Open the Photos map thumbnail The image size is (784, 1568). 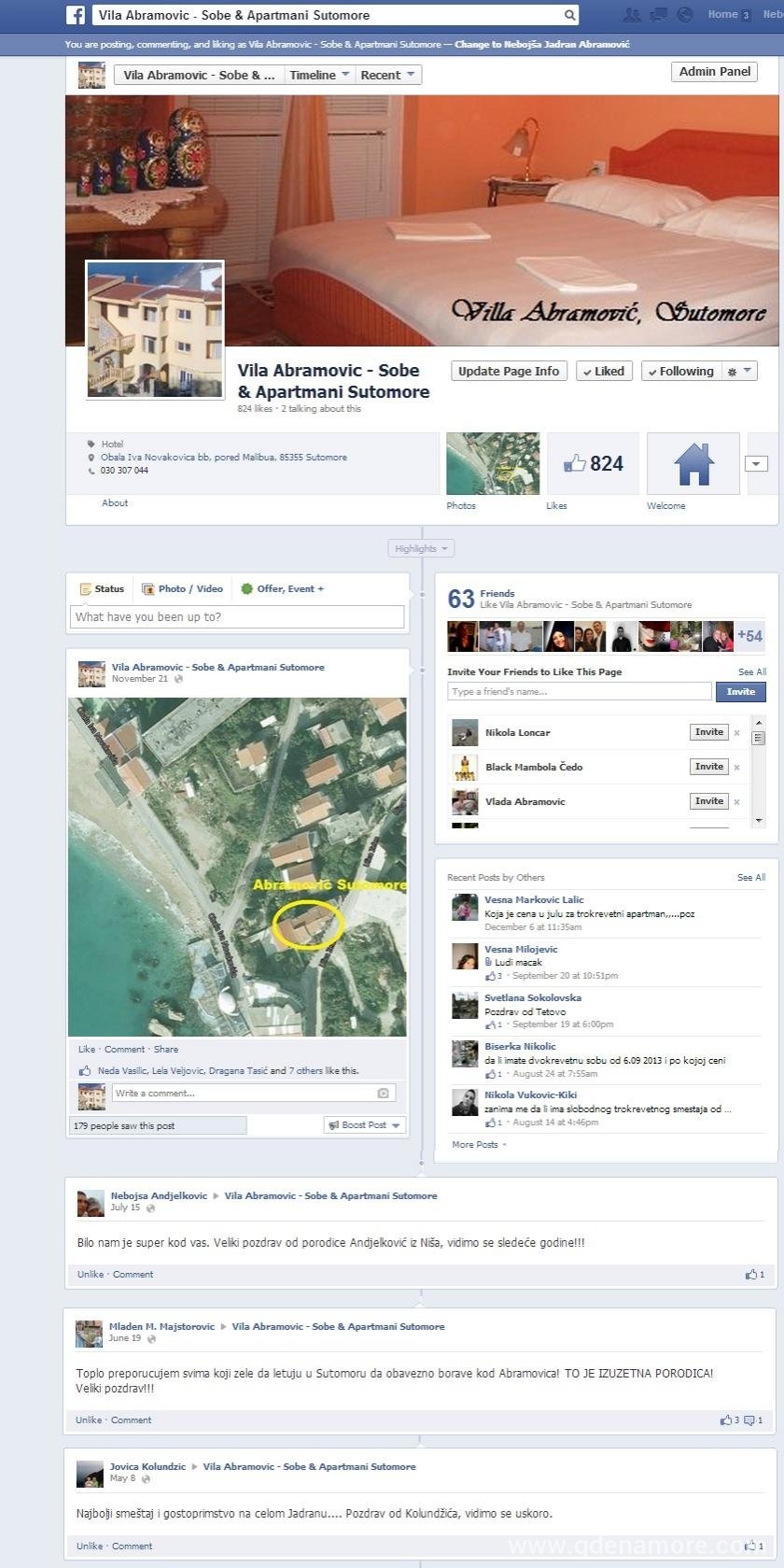(493, 463)
